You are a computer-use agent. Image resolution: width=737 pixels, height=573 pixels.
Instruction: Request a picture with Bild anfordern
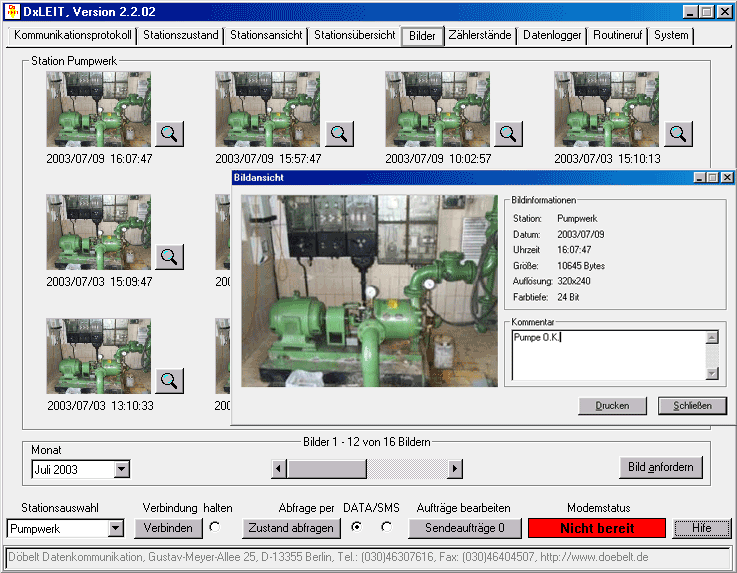[x=661, y=467]
